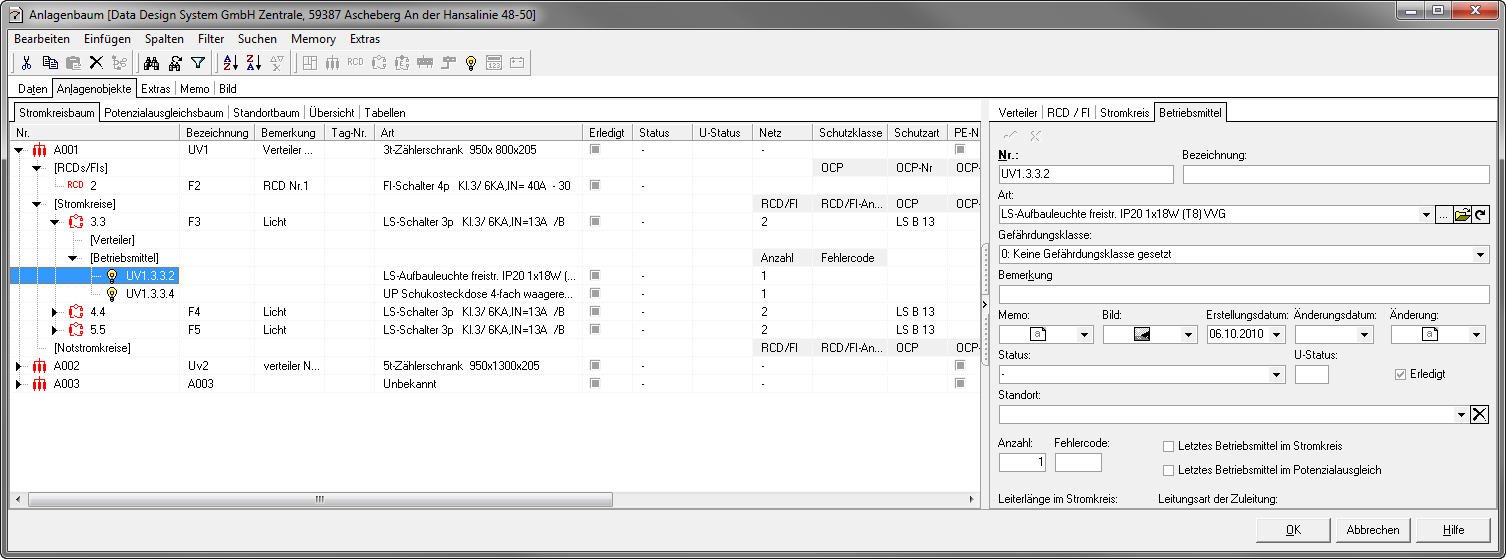Click the Delete X toolbar icon

(96, 63)
